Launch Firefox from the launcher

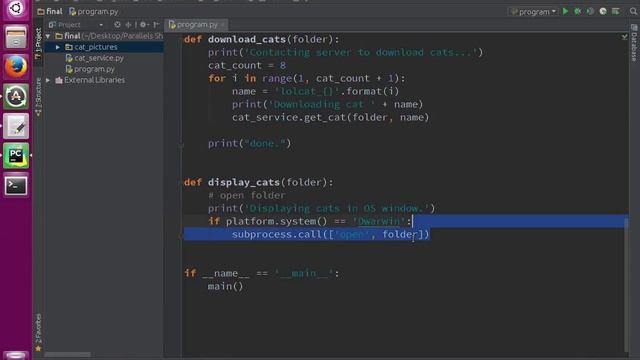pos(16,67)
